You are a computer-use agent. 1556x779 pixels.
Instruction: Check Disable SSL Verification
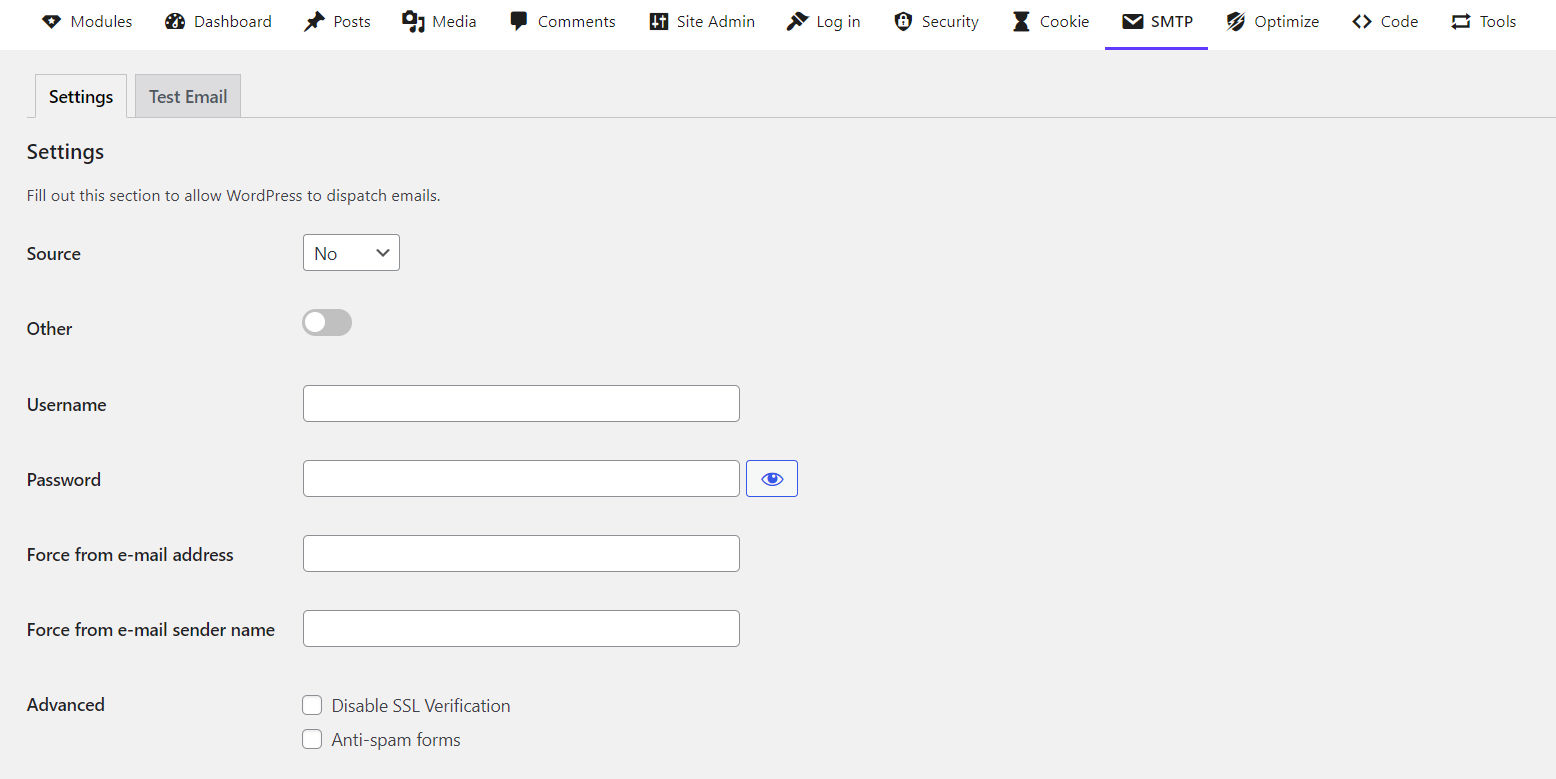point(312,705)
